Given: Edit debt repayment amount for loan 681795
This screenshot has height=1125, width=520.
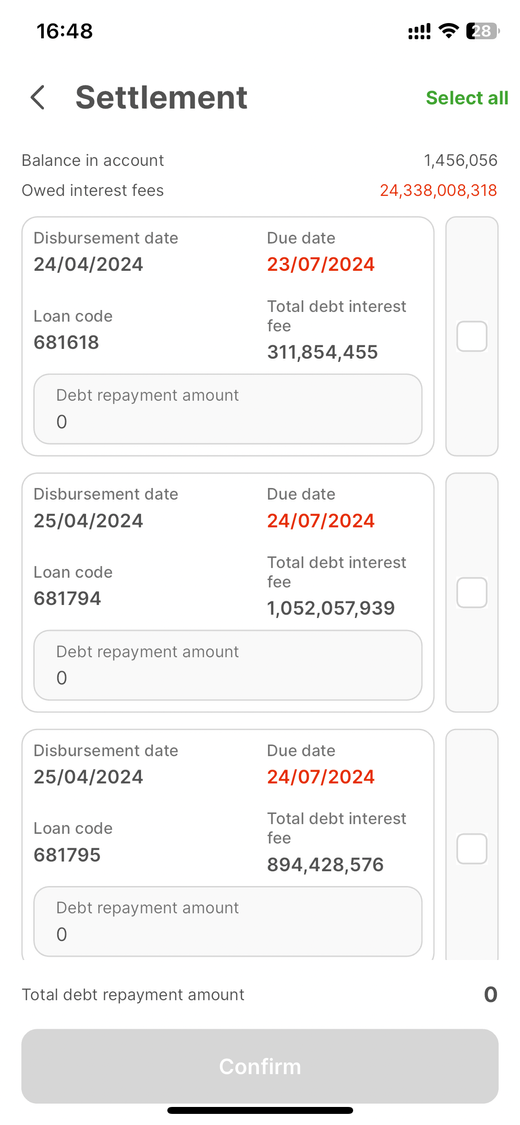Looking at the screenshot, I should coord(228,921).
